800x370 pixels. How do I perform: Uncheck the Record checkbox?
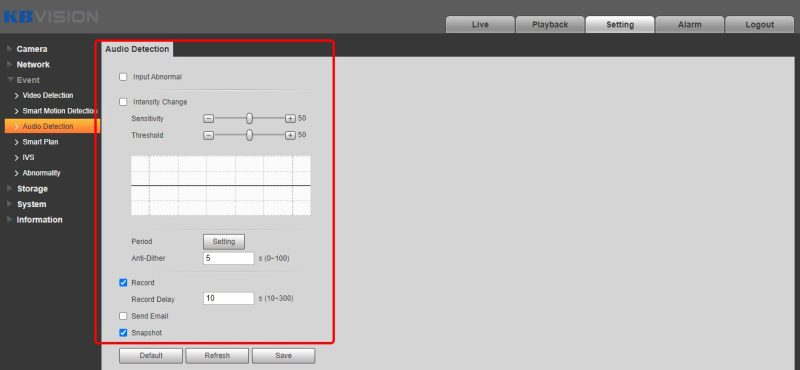tap(123, 283)
